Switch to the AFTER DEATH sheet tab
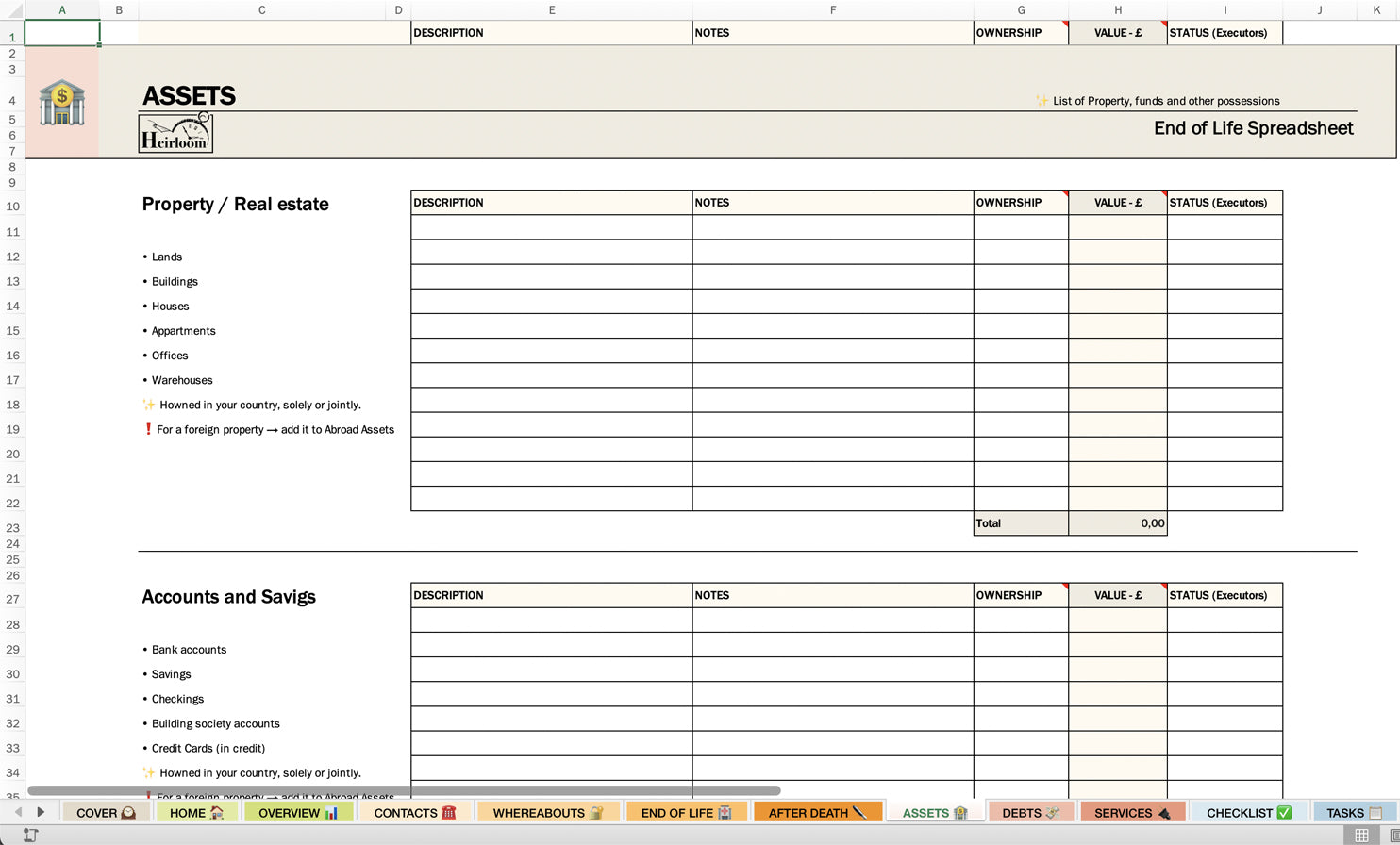The width and height of the screenshot is (1400, 845). tap(820, 812)
